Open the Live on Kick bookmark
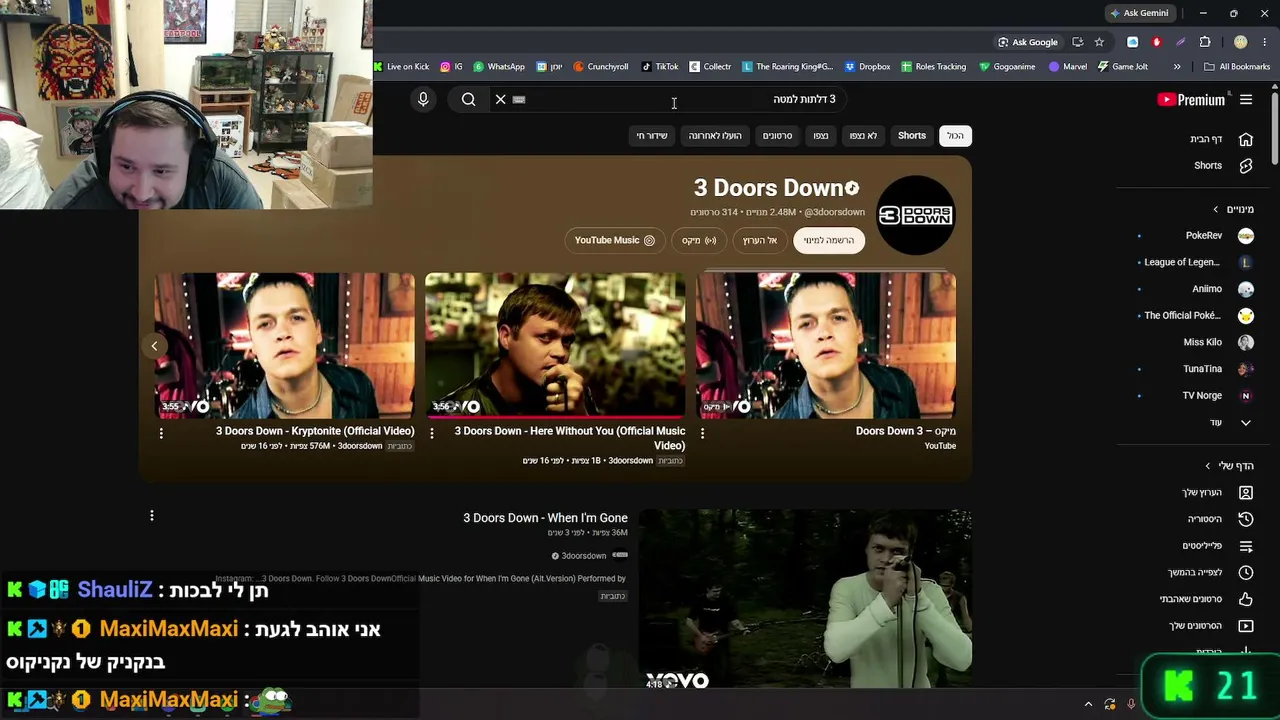The image size is (1280, 720). 401,67
